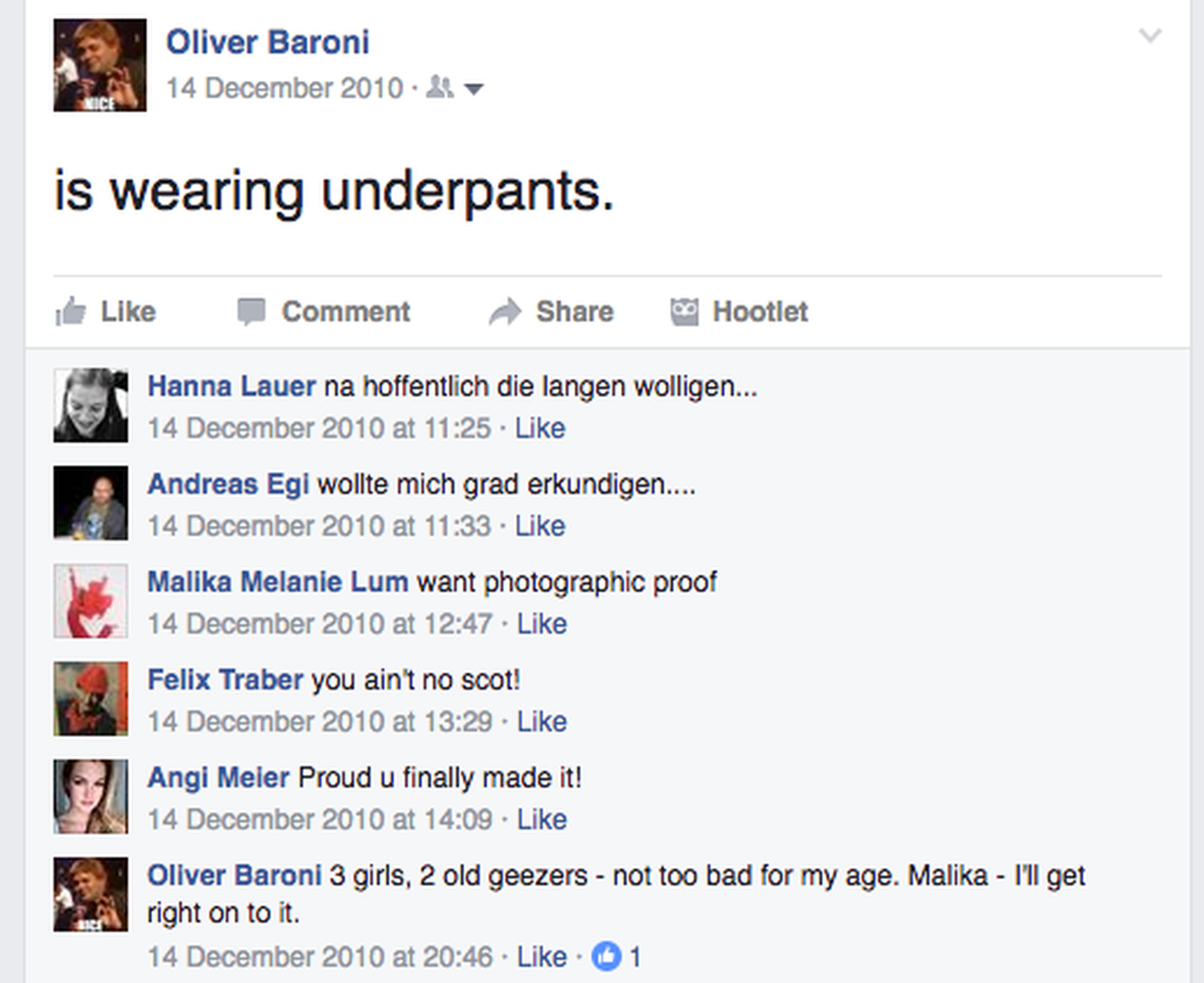The width and height of the screenshot is (1204, 983).
Task: Like Oliver Baroni's reply comment
Action: pos(542,956)
